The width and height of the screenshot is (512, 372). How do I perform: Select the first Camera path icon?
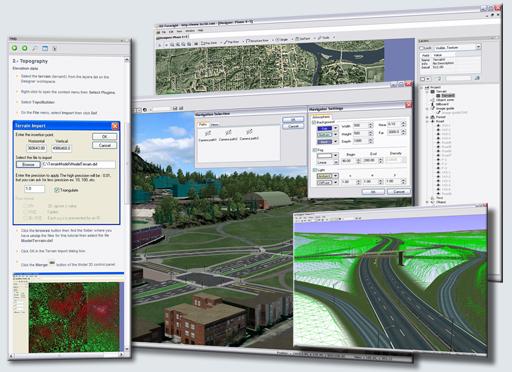point(208,133)
